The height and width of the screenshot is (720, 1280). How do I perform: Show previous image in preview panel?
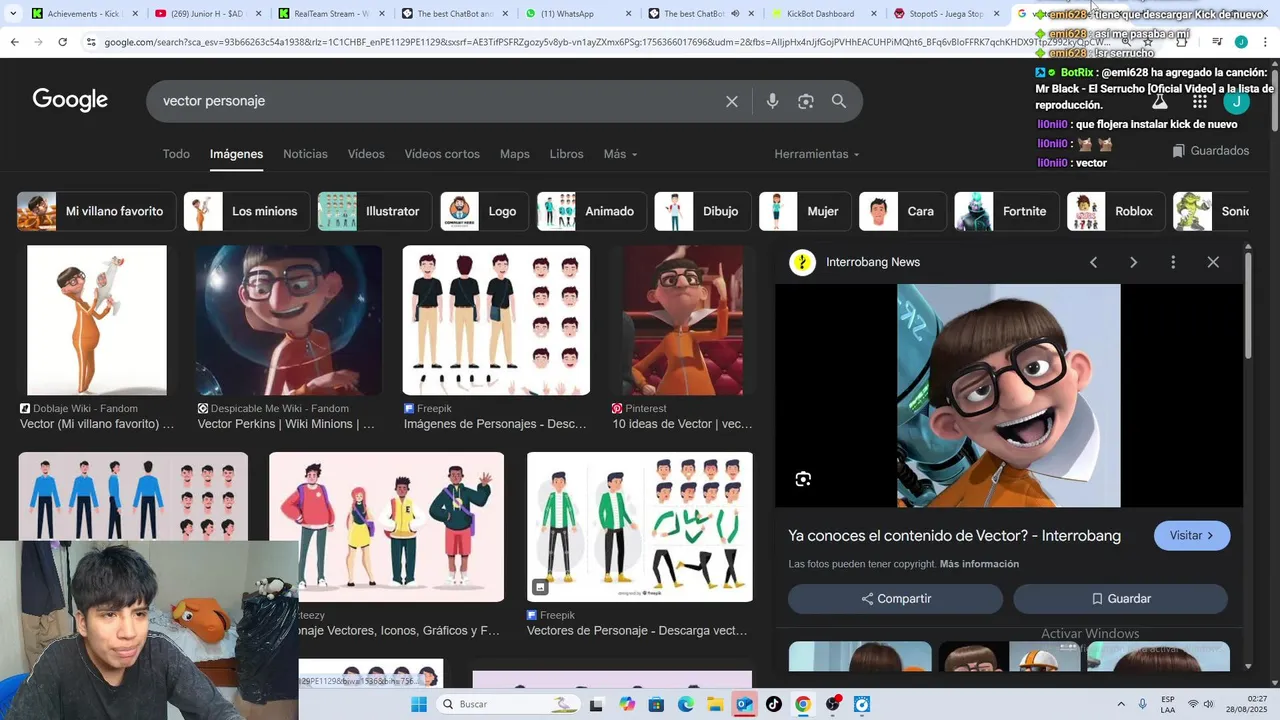1093,262
